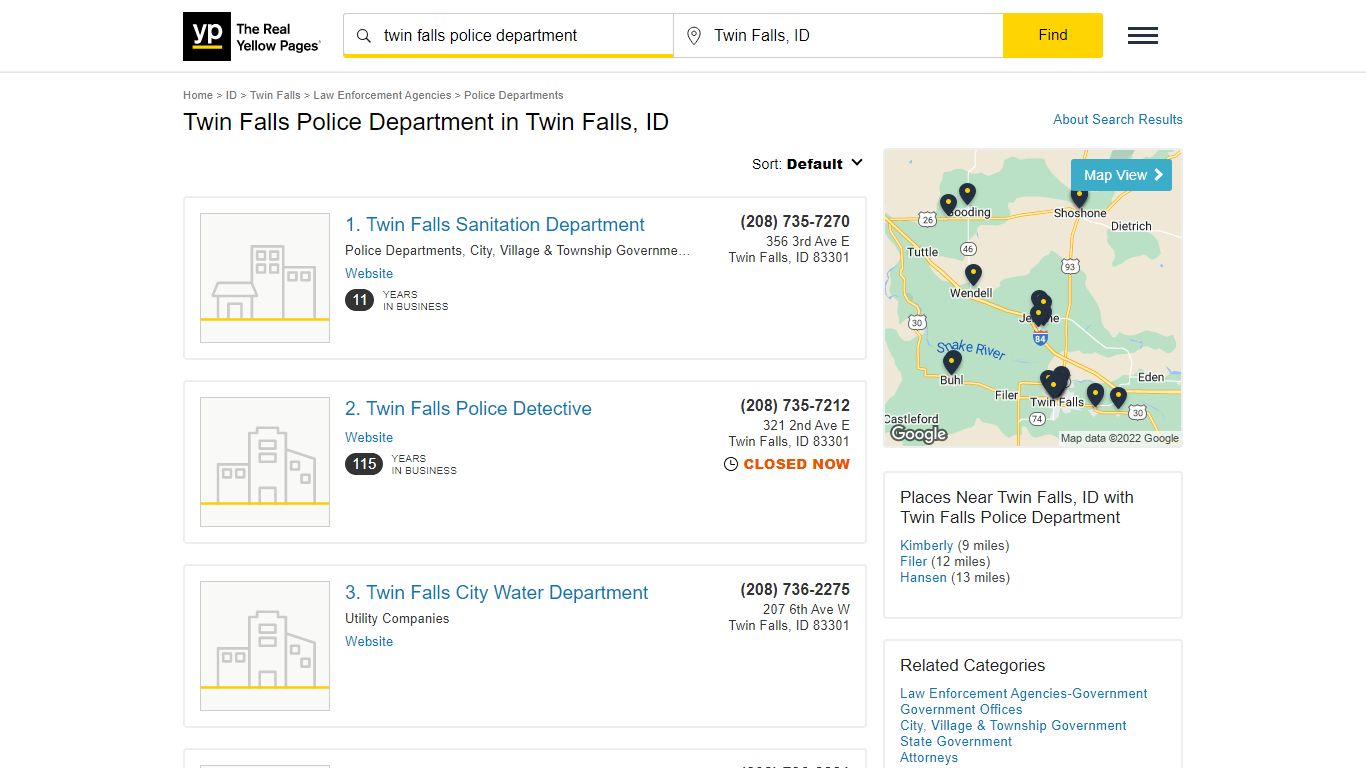Viewport: 1366px width, 768px height.
Task: Open Twin Falls Sanitation Department listing
Action: pos(495,225)
